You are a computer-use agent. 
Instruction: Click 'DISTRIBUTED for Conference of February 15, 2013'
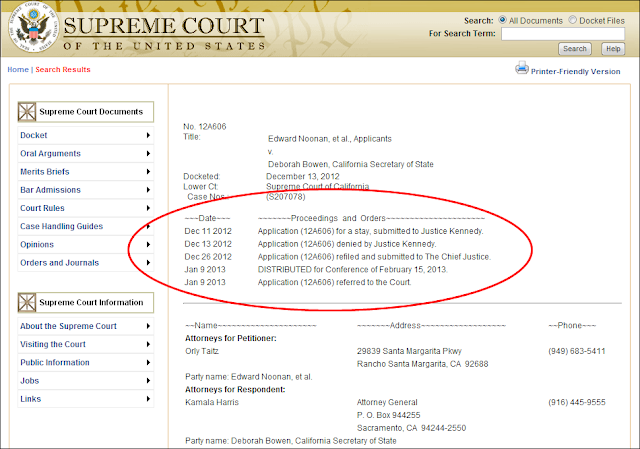point(353,269)
